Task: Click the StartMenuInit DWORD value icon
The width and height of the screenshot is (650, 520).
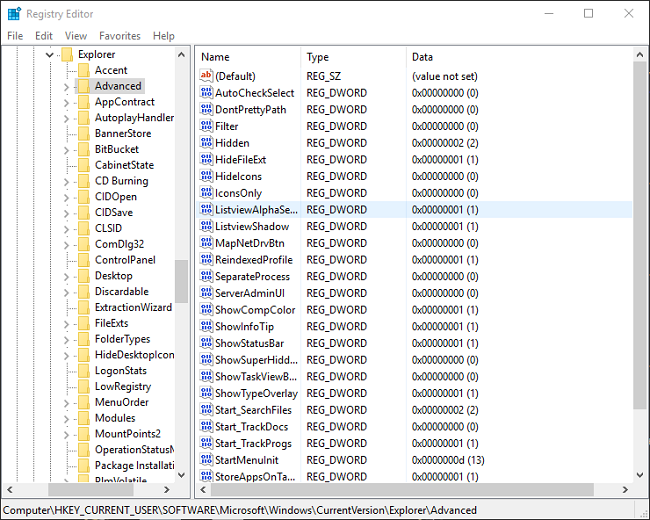Action: [206, 460]
